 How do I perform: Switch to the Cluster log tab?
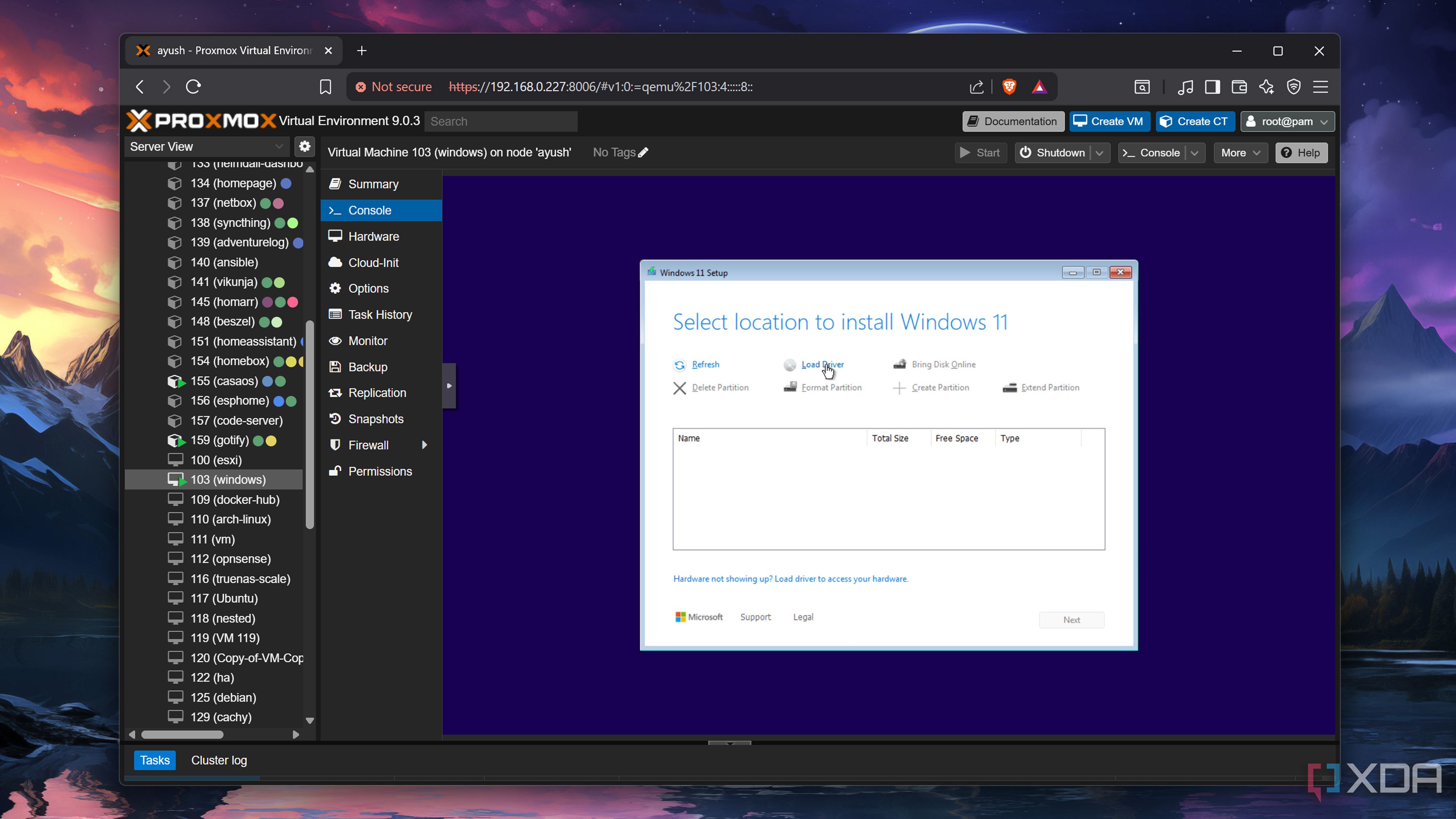pos(219,760)
